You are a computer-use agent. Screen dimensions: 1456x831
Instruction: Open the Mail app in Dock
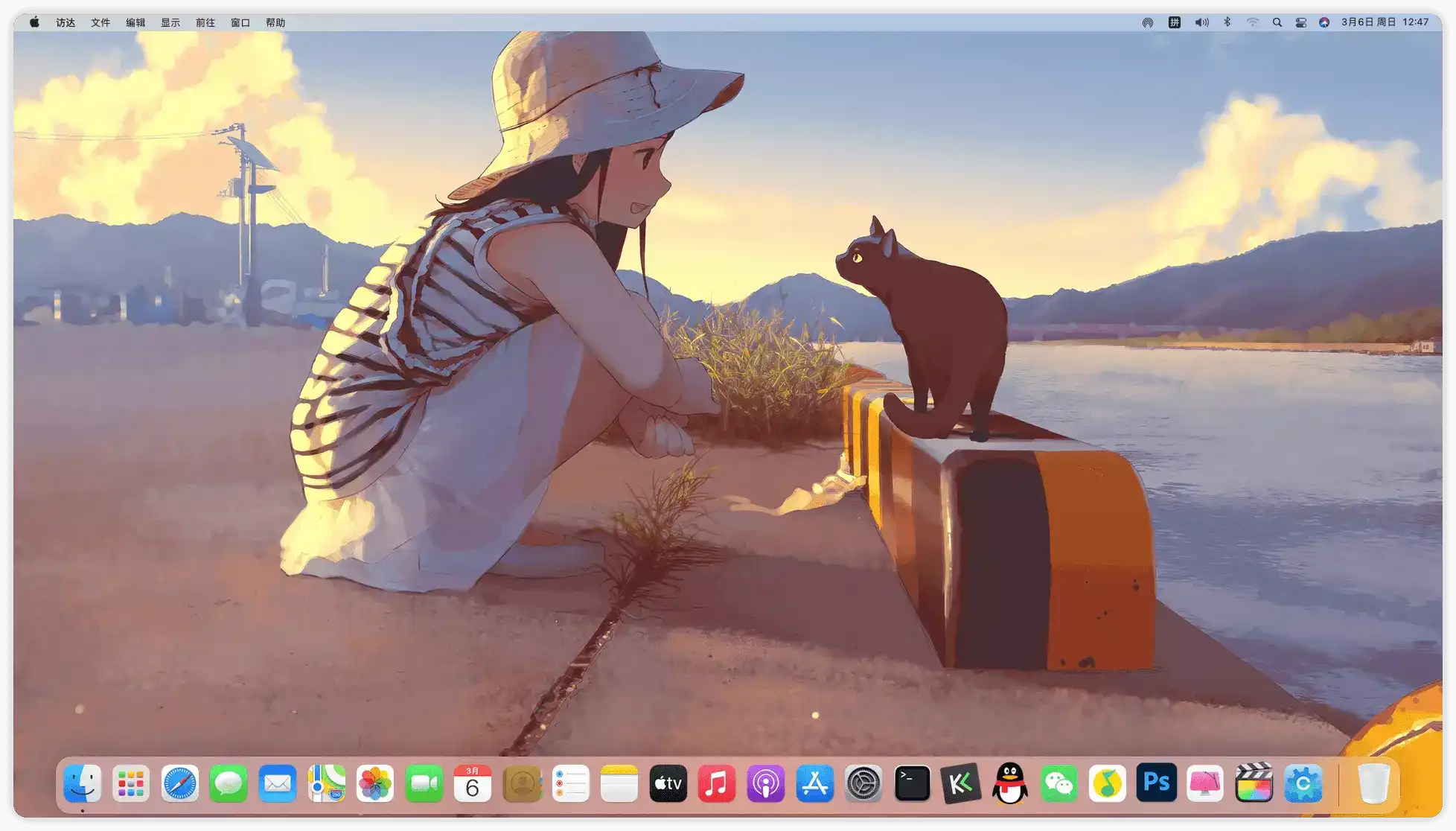pos(278,783)
